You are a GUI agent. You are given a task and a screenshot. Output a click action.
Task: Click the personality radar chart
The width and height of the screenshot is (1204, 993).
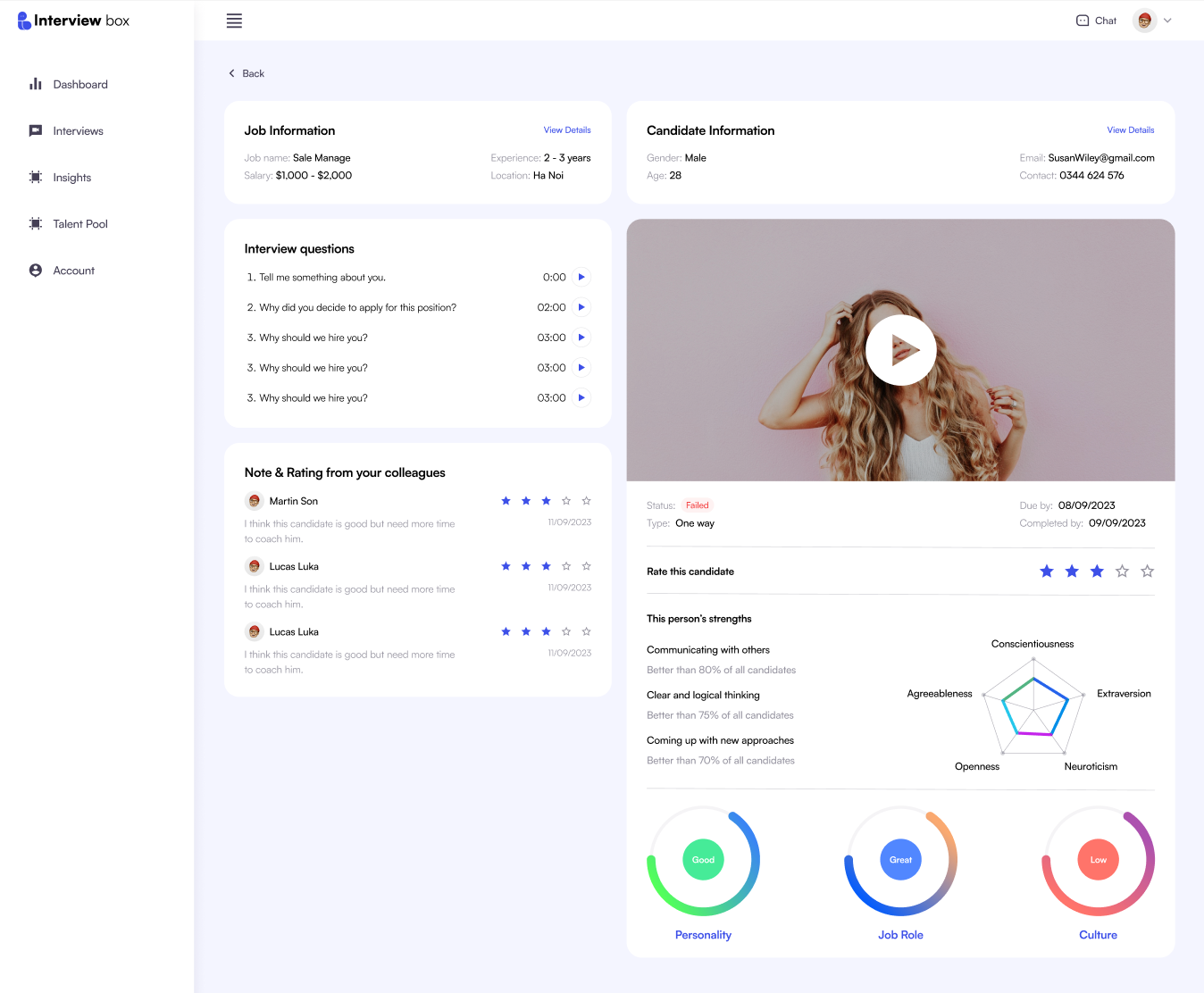pyautogui.click(x=1033, y=705)
